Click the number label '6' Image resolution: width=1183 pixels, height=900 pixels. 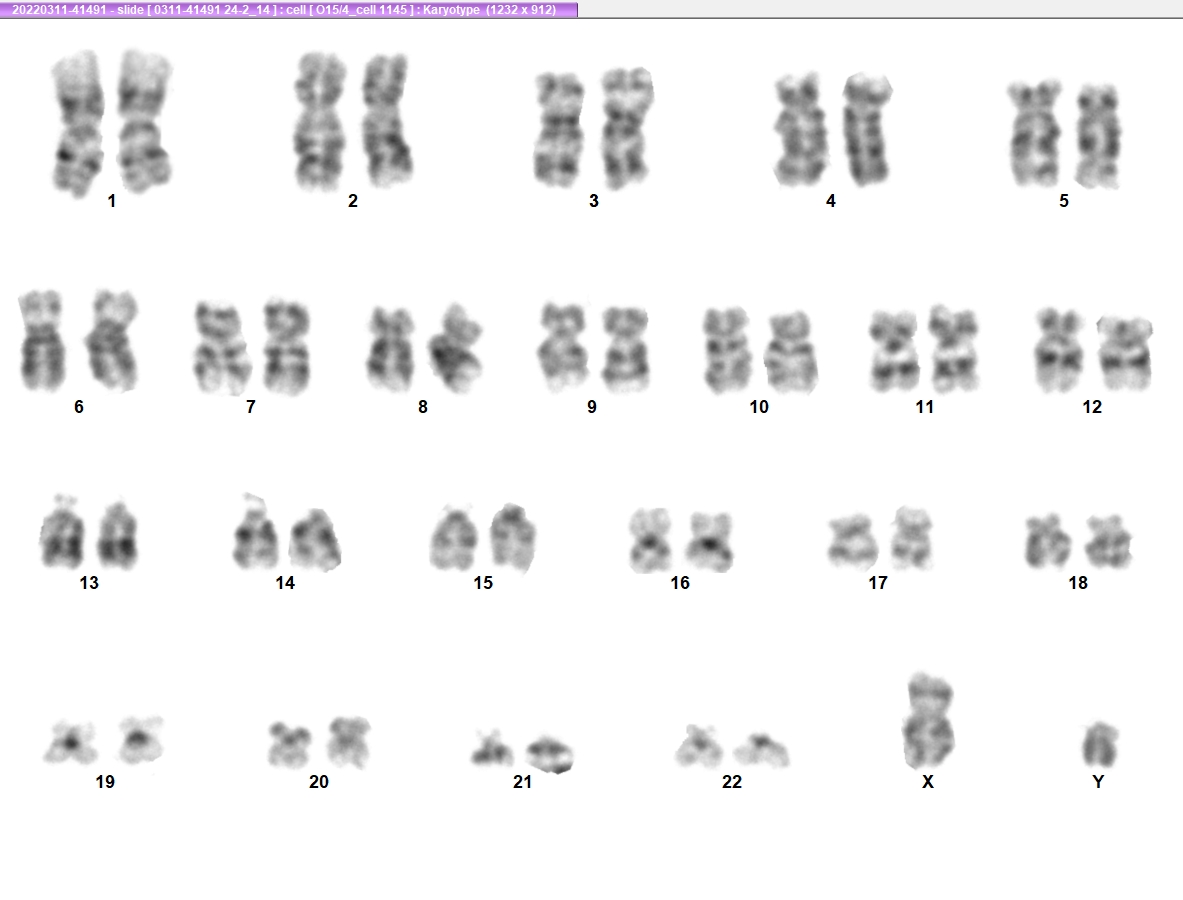pos(78,407)
